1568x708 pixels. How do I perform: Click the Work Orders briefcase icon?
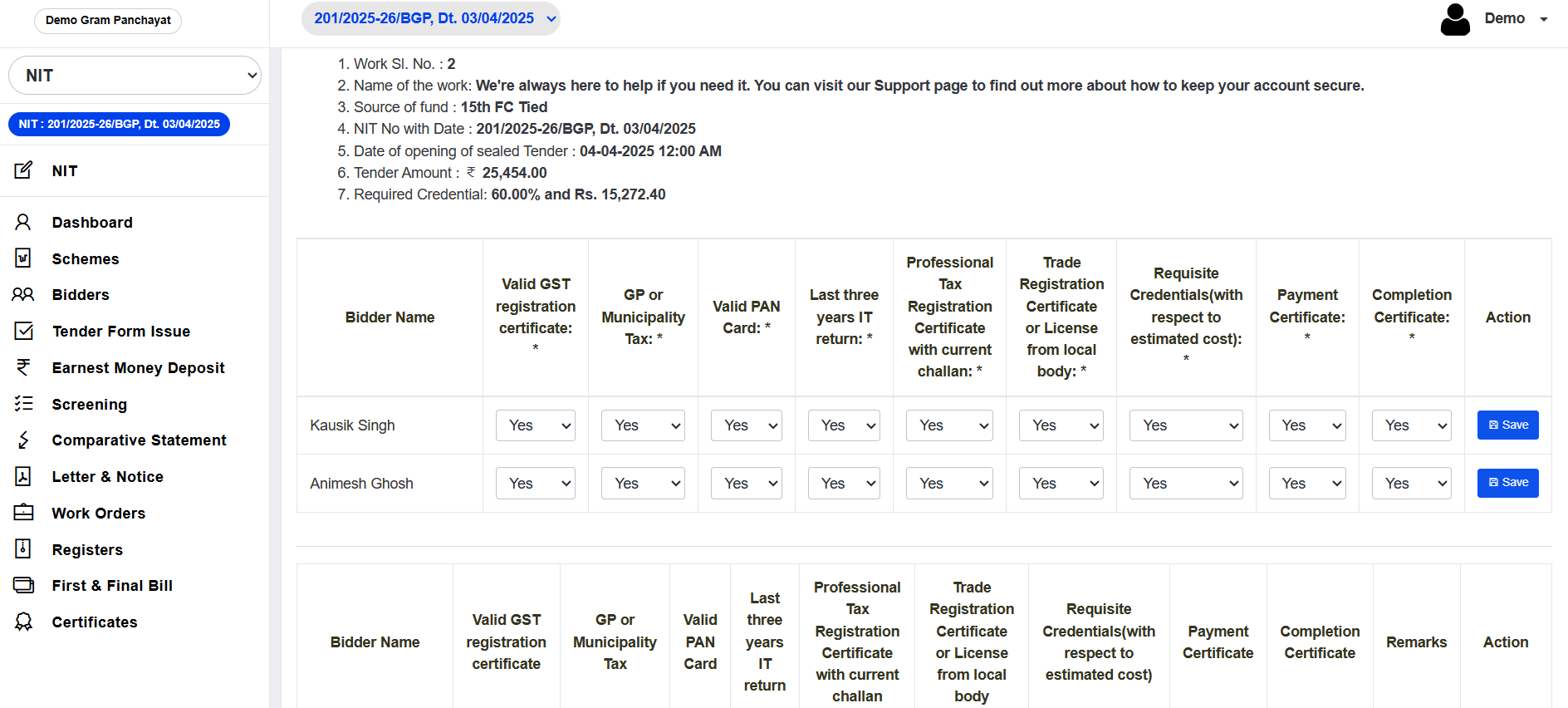point(23,513)
